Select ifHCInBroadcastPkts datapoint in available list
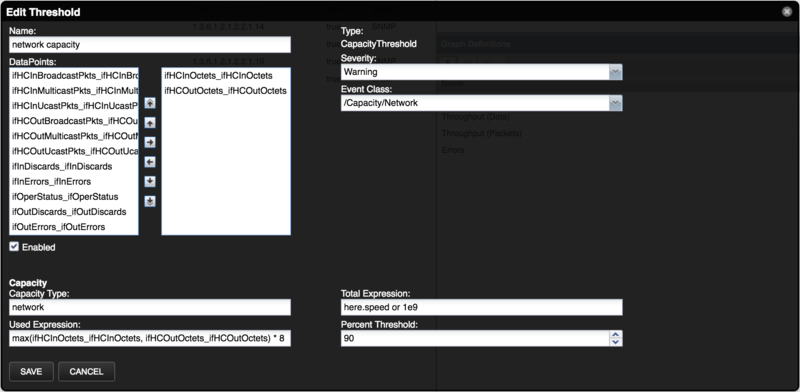 (74, 76)
